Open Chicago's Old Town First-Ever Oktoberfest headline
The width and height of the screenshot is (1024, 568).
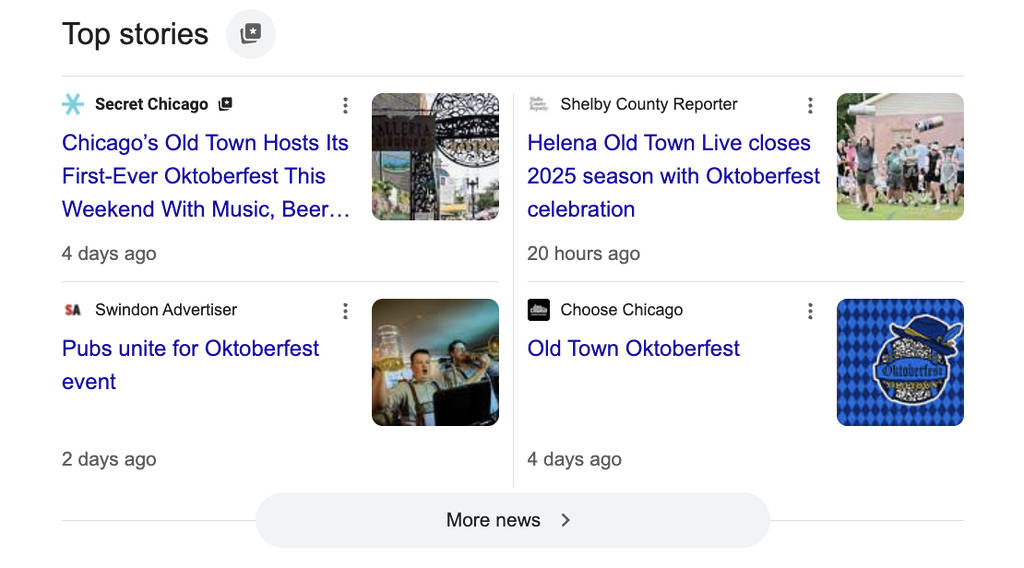click(205, 176)
